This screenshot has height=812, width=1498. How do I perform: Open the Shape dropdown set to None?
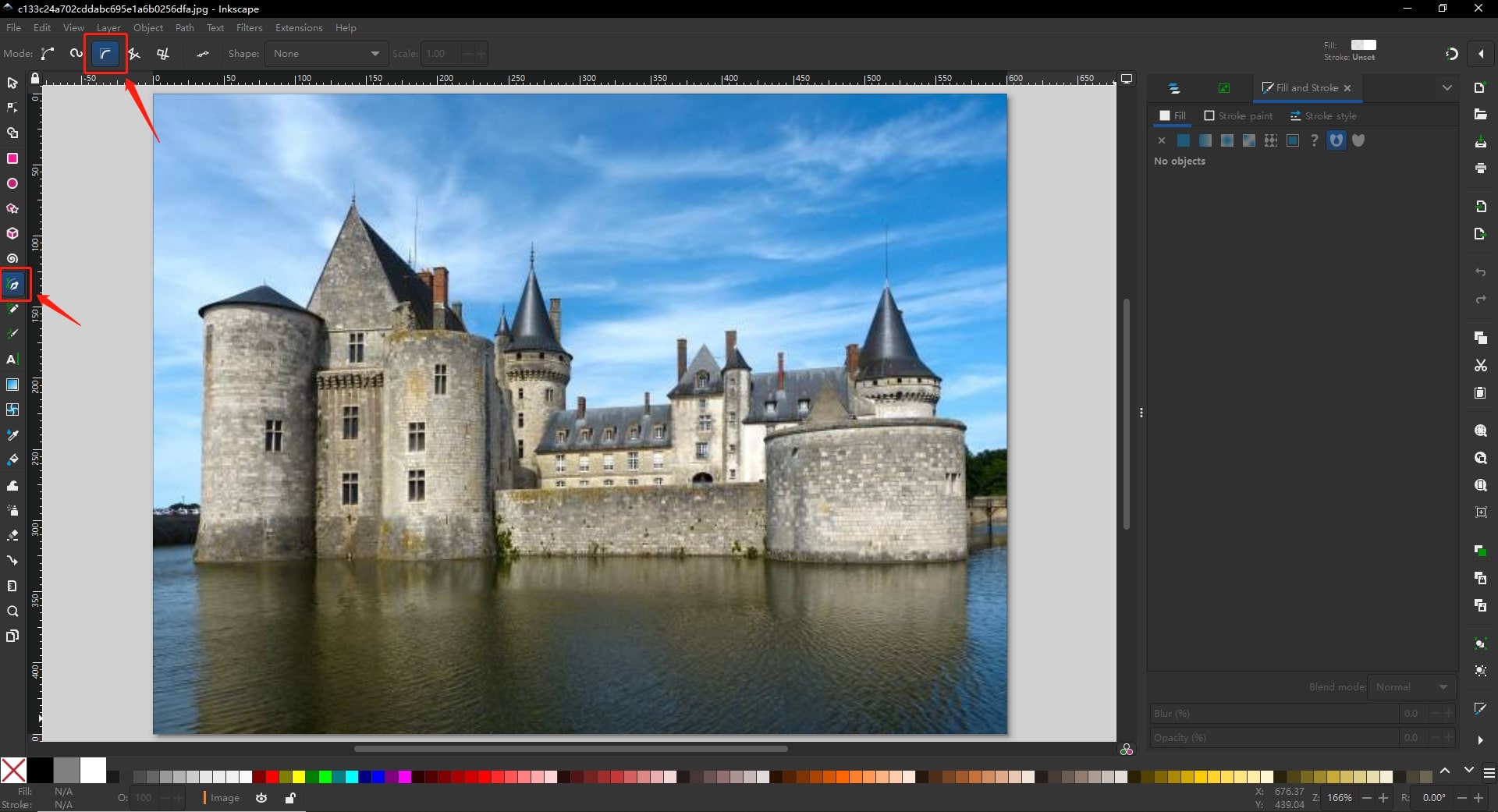(x=325, y=54)
